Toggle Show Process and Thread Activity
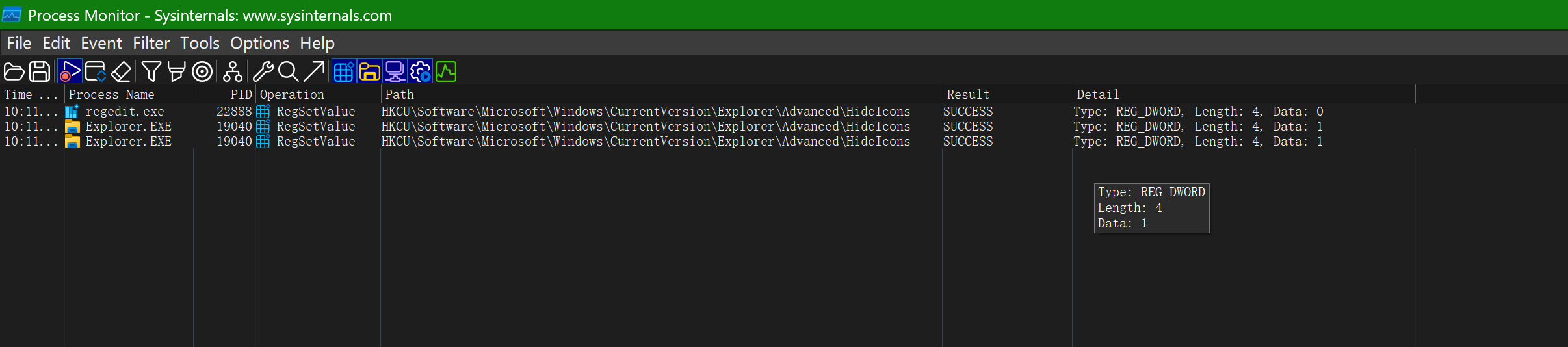The image size is (1568, 347). 421,71
